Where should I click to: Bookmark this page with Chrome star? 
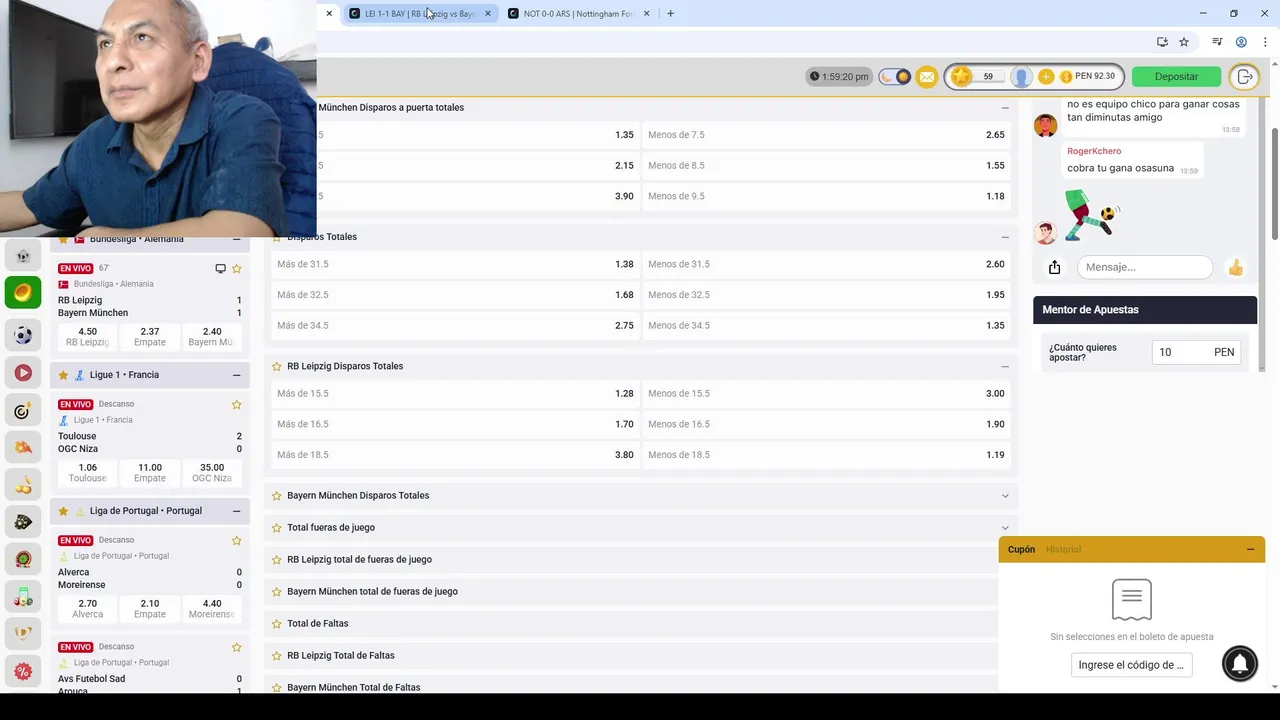click(1184, 42)
